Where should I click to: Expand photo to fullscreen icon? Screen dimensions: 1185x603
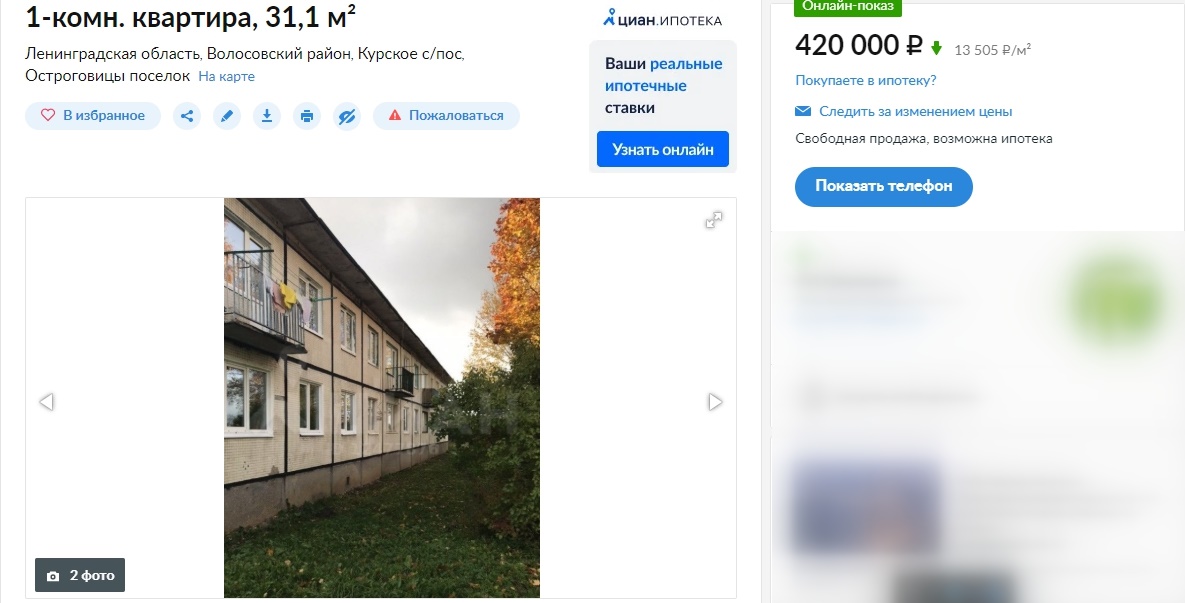713,220
